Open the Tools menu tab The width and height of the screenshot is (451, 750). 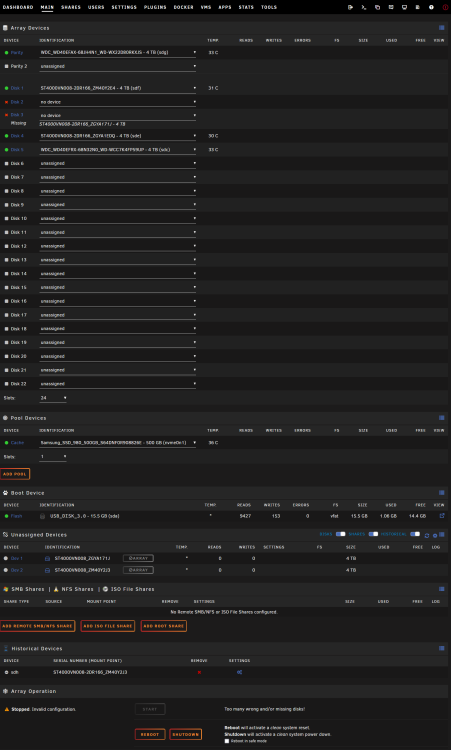click(x=269, y=7)
